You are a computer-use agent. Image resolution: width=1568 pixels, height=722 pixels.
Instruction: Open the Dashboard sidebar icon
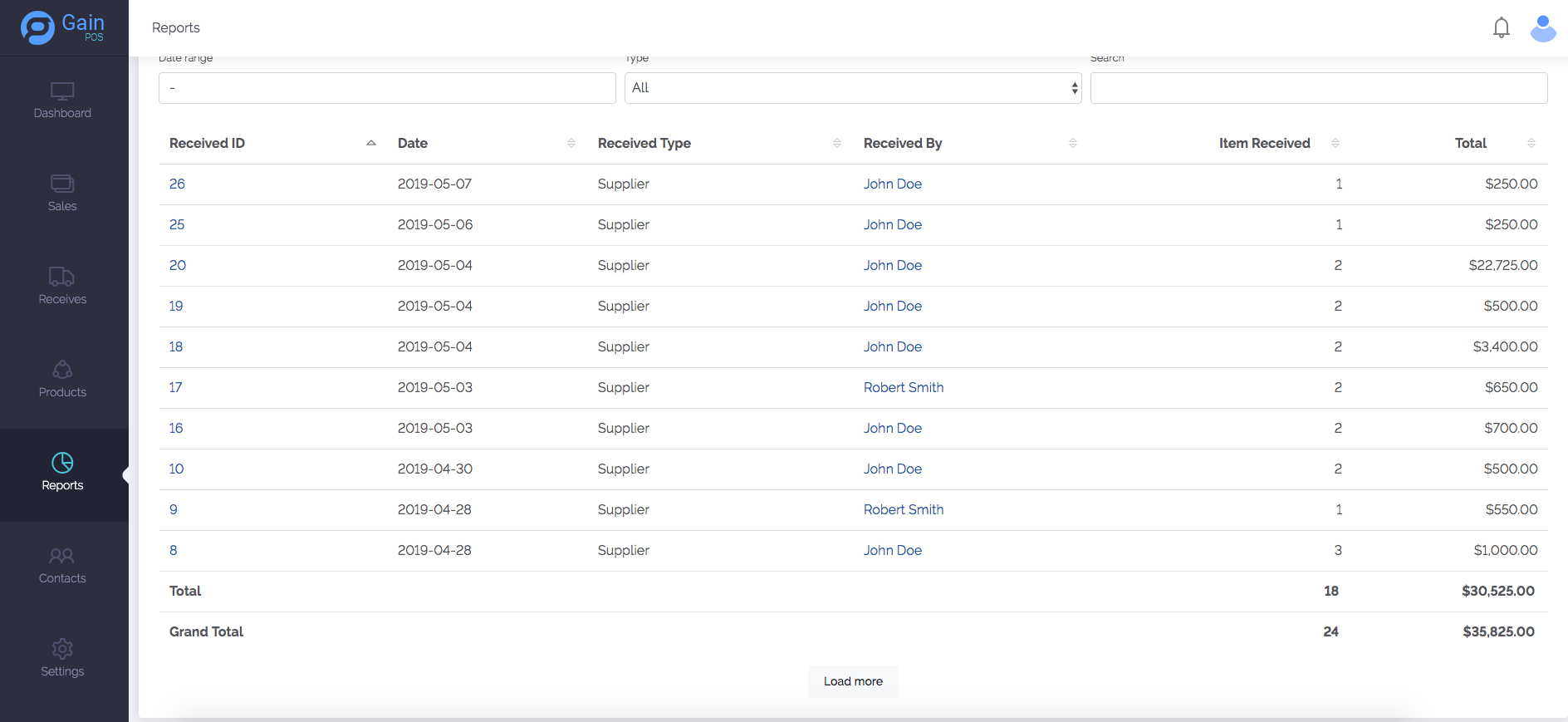click(62, 91)
